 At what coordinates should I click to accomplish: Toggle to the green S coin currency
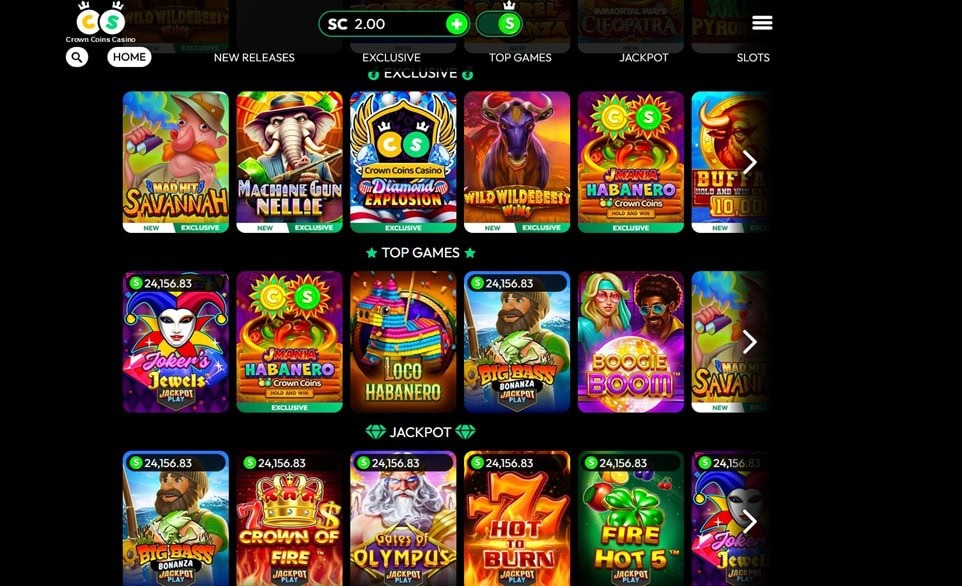pos(508,24)
